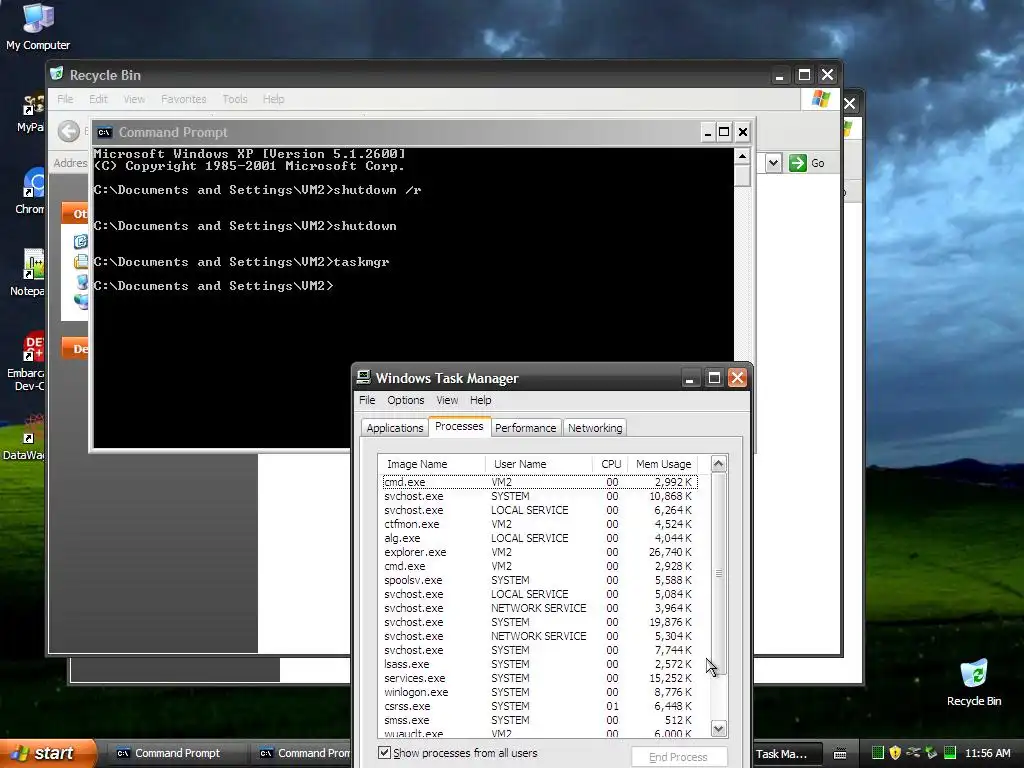1024x768 pixels.
Task: Open Favorites menu in Recycle Bin window
Action: (184, 99)
